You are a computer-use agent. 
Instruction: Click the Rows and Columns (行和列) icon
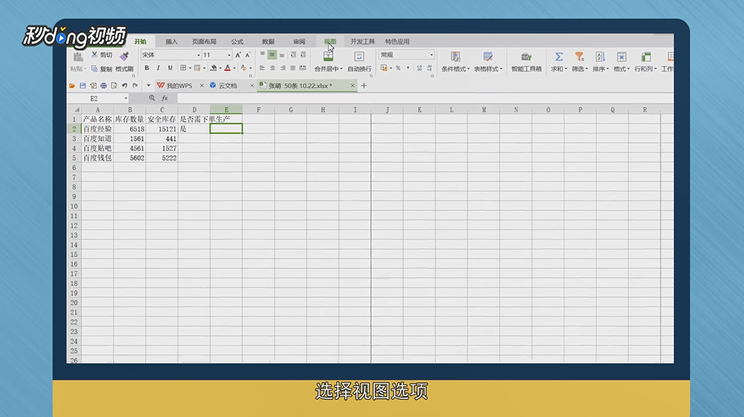tap(646, 57)
